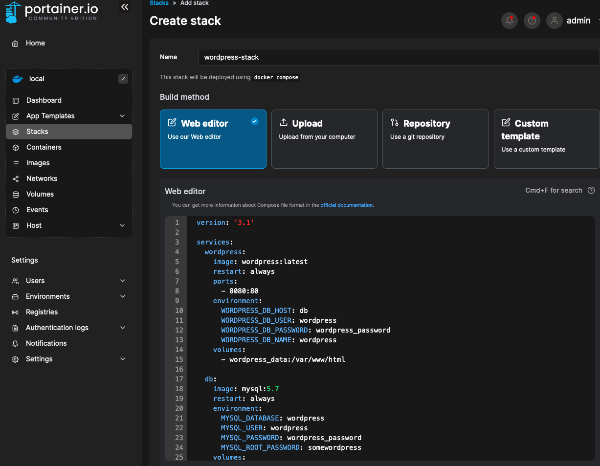
Task: Click the App Templates icon
Action: click(x=16, y=116)
